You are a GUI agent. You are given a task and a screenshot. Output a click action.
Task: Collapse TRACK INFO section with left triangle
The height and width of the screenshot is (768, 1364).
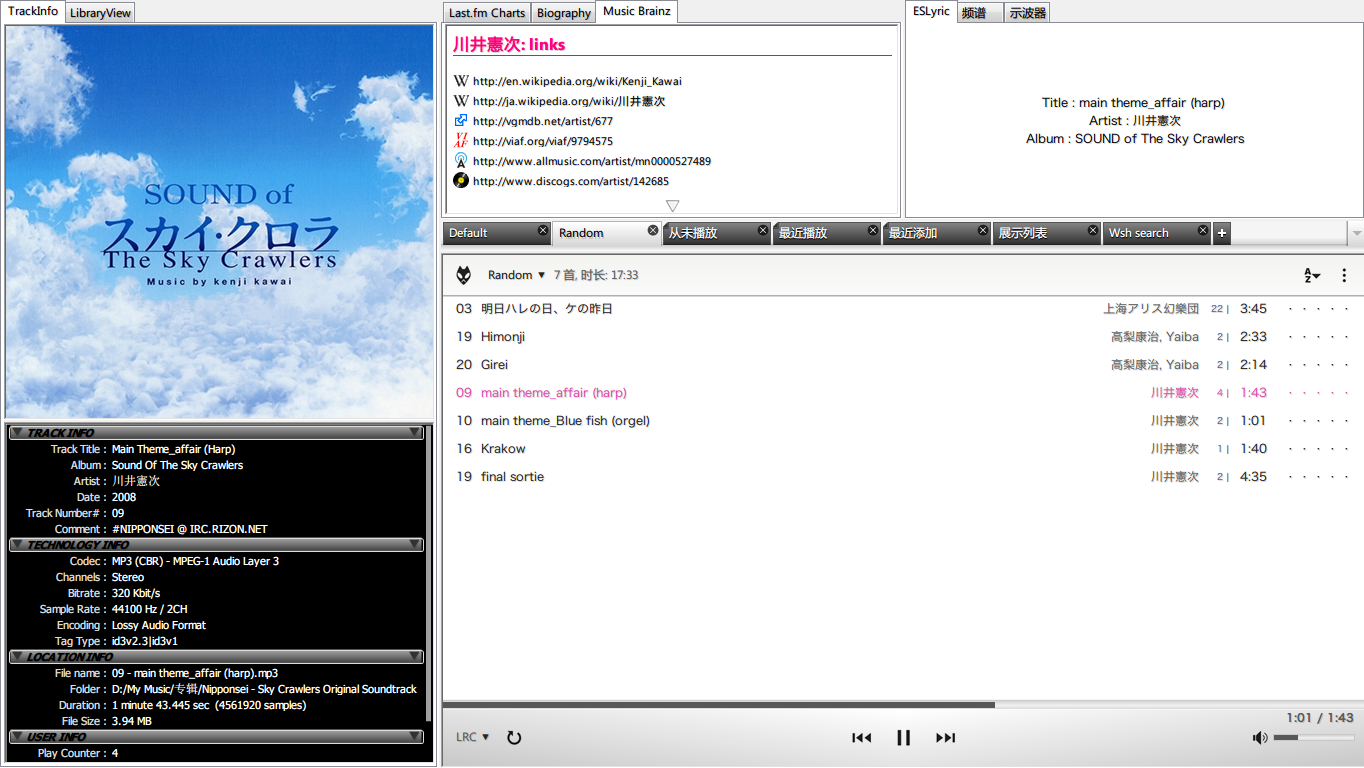17,433
